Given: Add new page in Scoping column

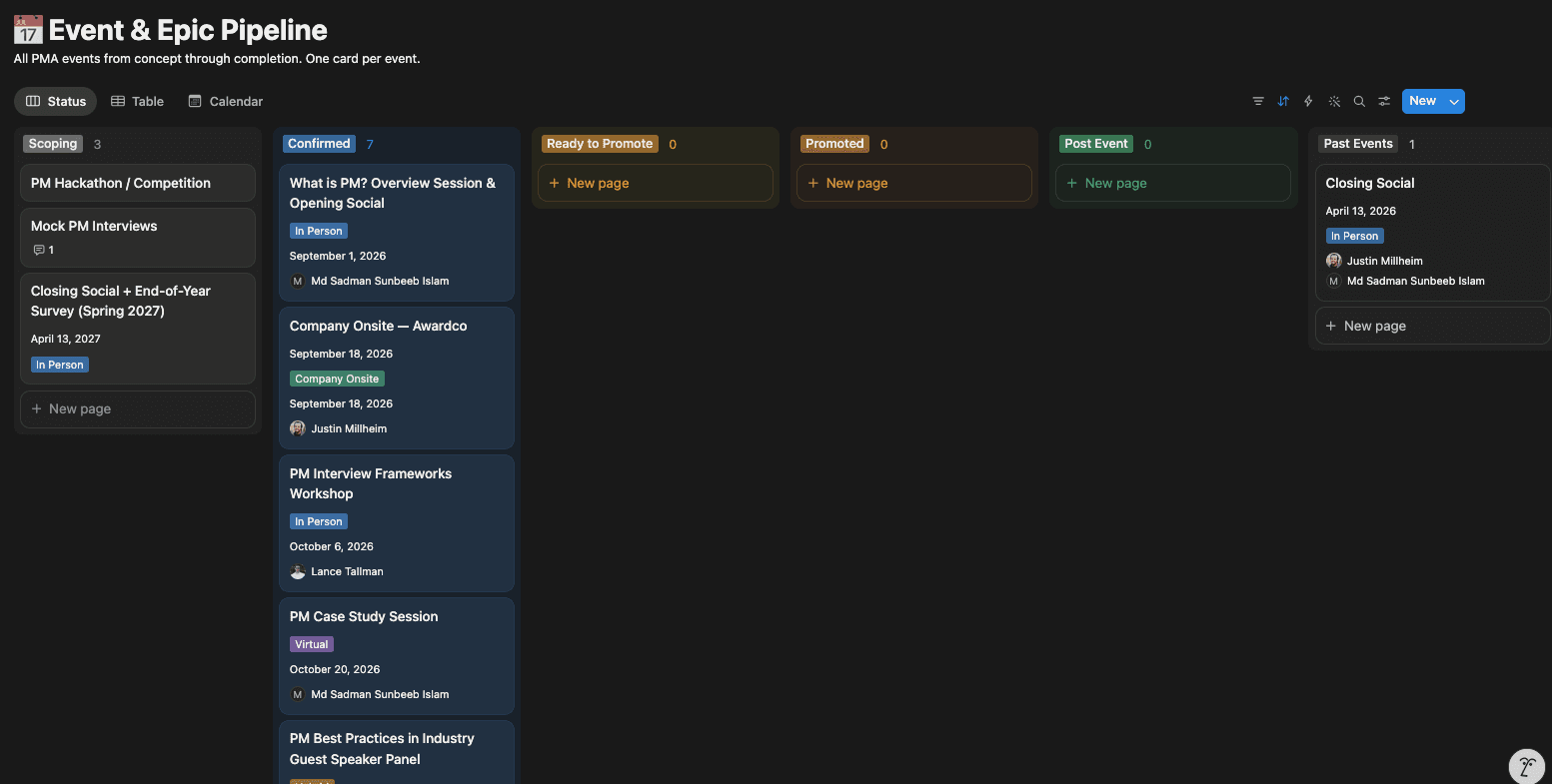Looking at the screenshot, I should pyautogui.click(x=138, y=408).
